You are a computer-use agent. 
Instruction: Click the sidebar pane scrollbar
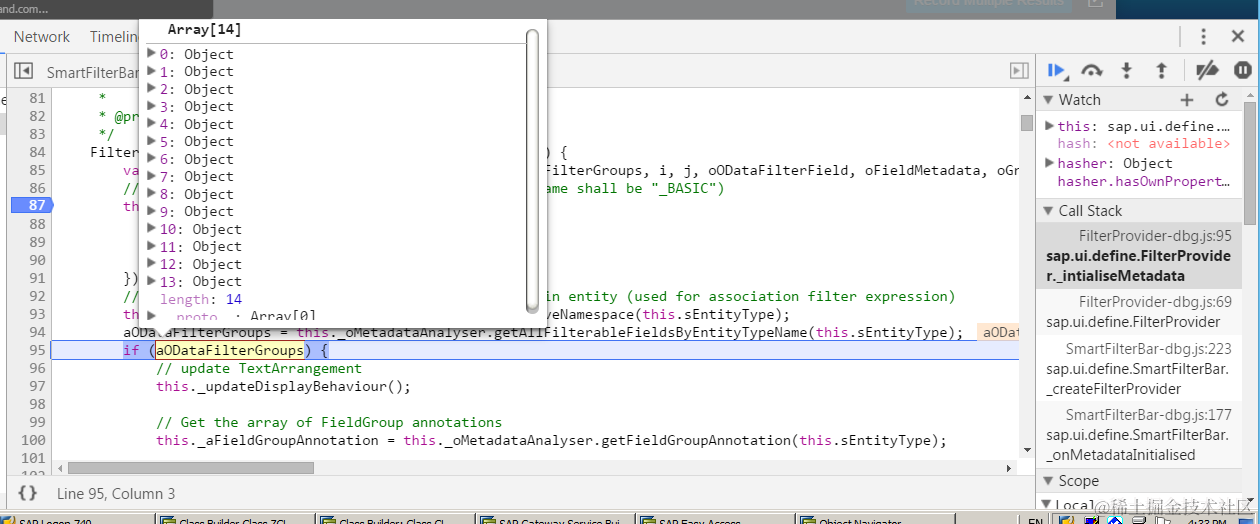1249,162
